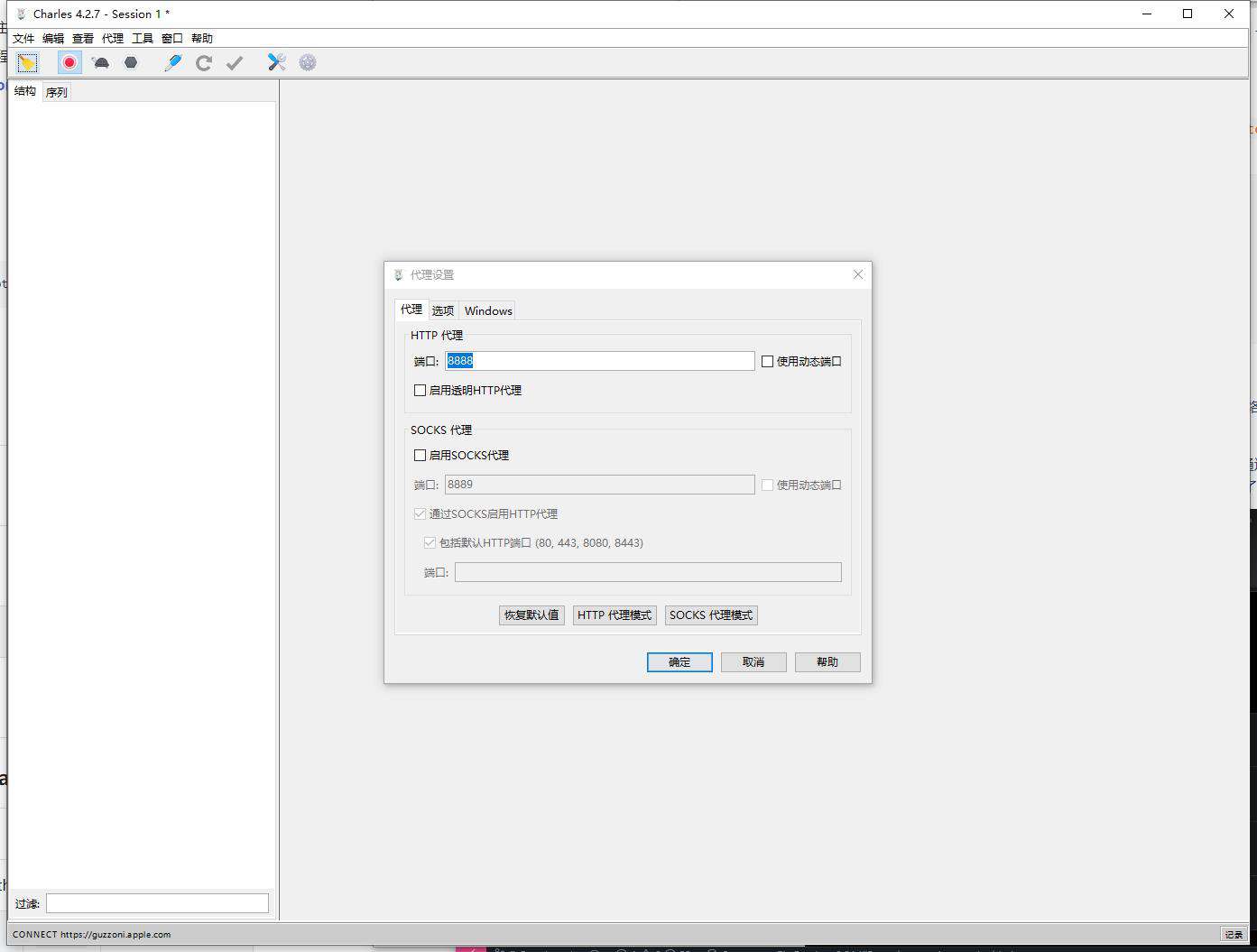Toggle 通过SOCKS启用HTTP代理 checkbox
This screenshot has width=1257, height=952.
420,513
